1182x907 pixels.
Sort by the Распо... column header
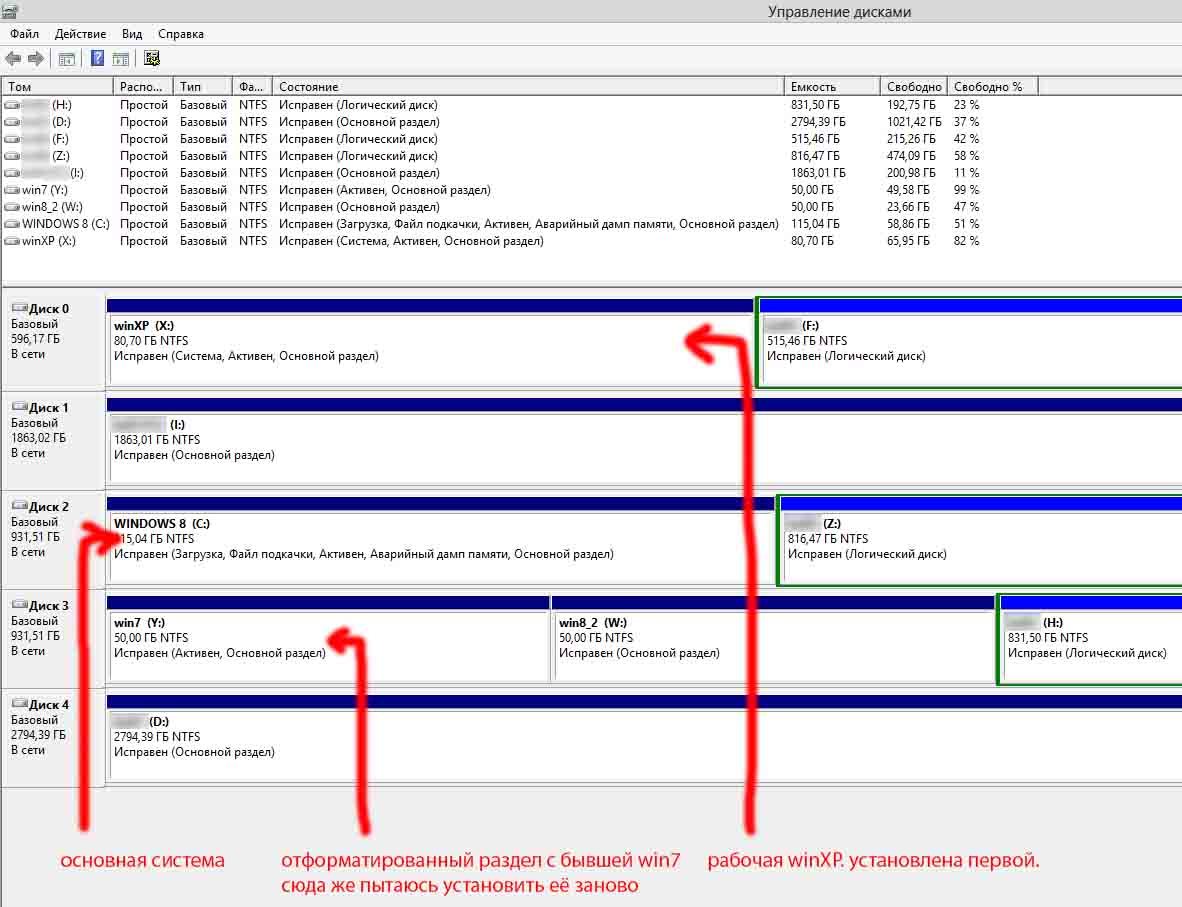point(143,87)
